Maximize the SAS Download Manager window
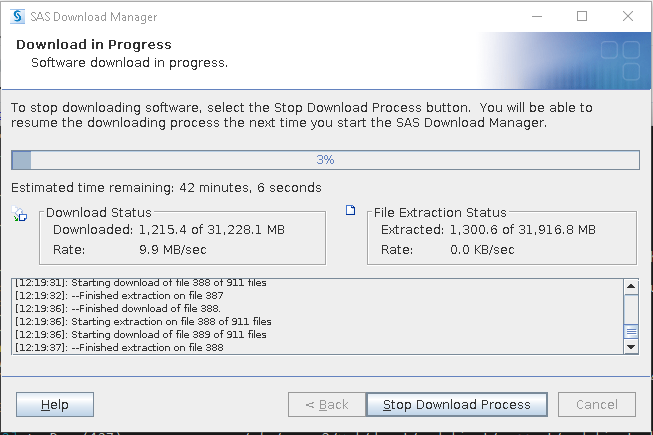This screenshot has height=435, width=653. 582,17
